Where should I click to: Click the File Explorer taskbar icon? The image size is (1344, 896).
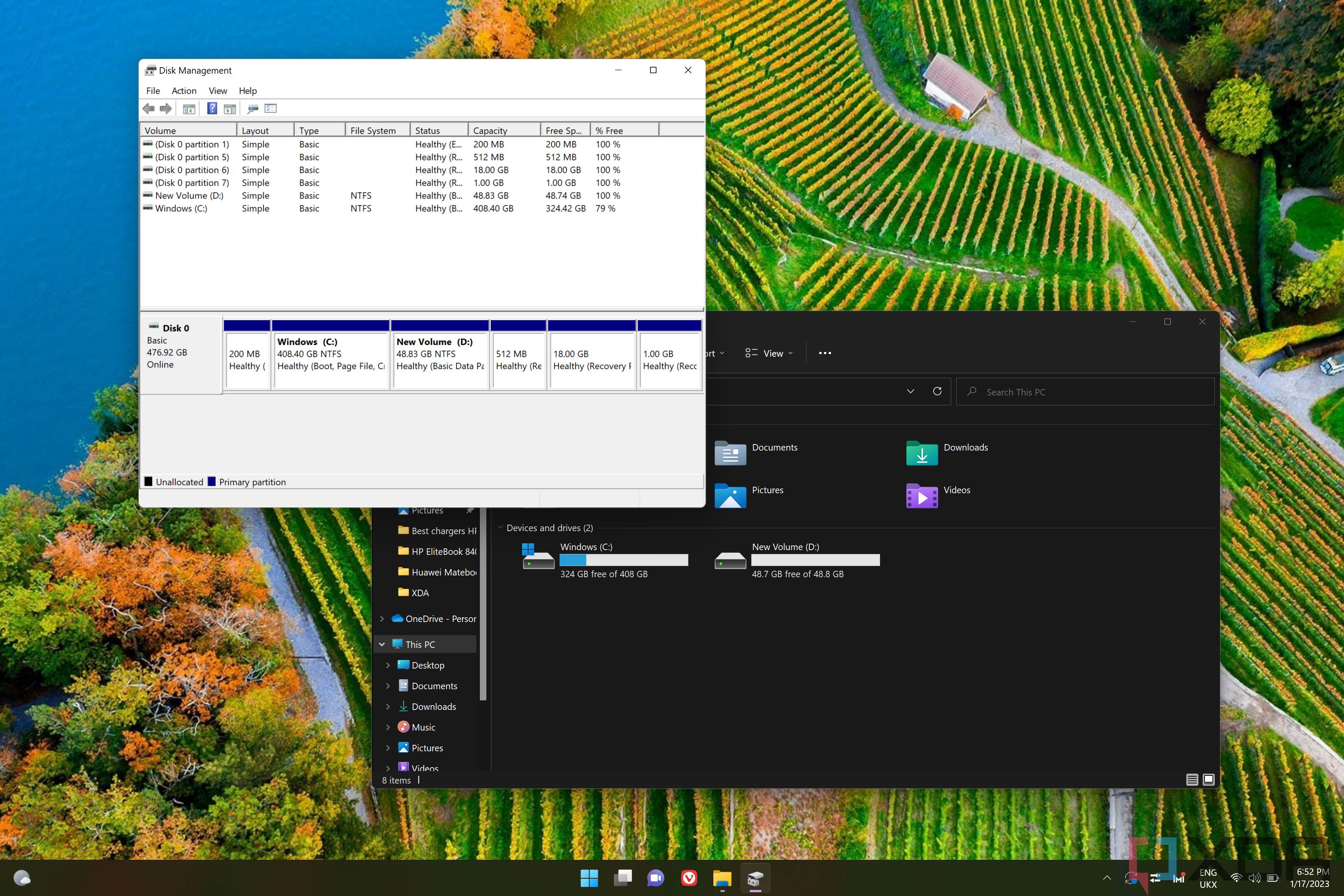pos(722,878)
